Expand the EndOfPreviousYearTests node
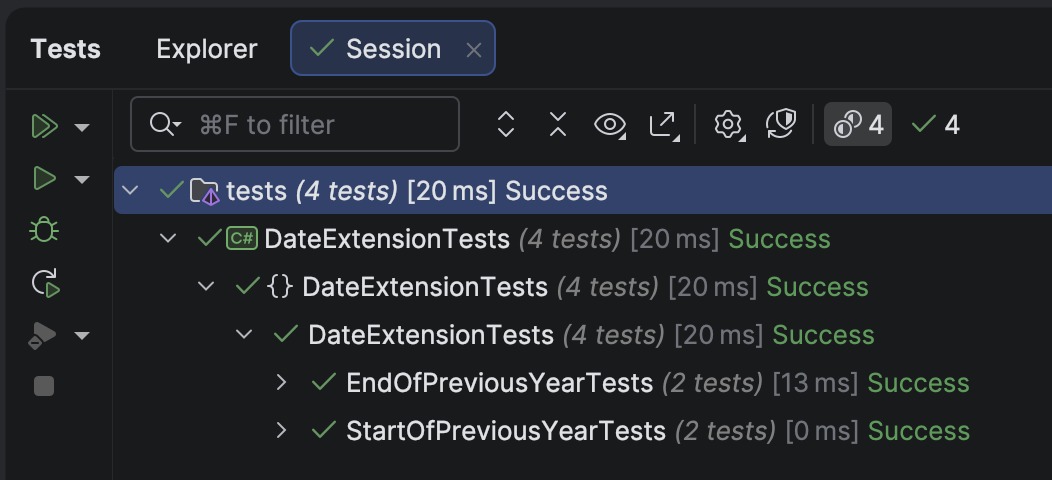Viewport: 1052px width, 480px height. point(282,382)
